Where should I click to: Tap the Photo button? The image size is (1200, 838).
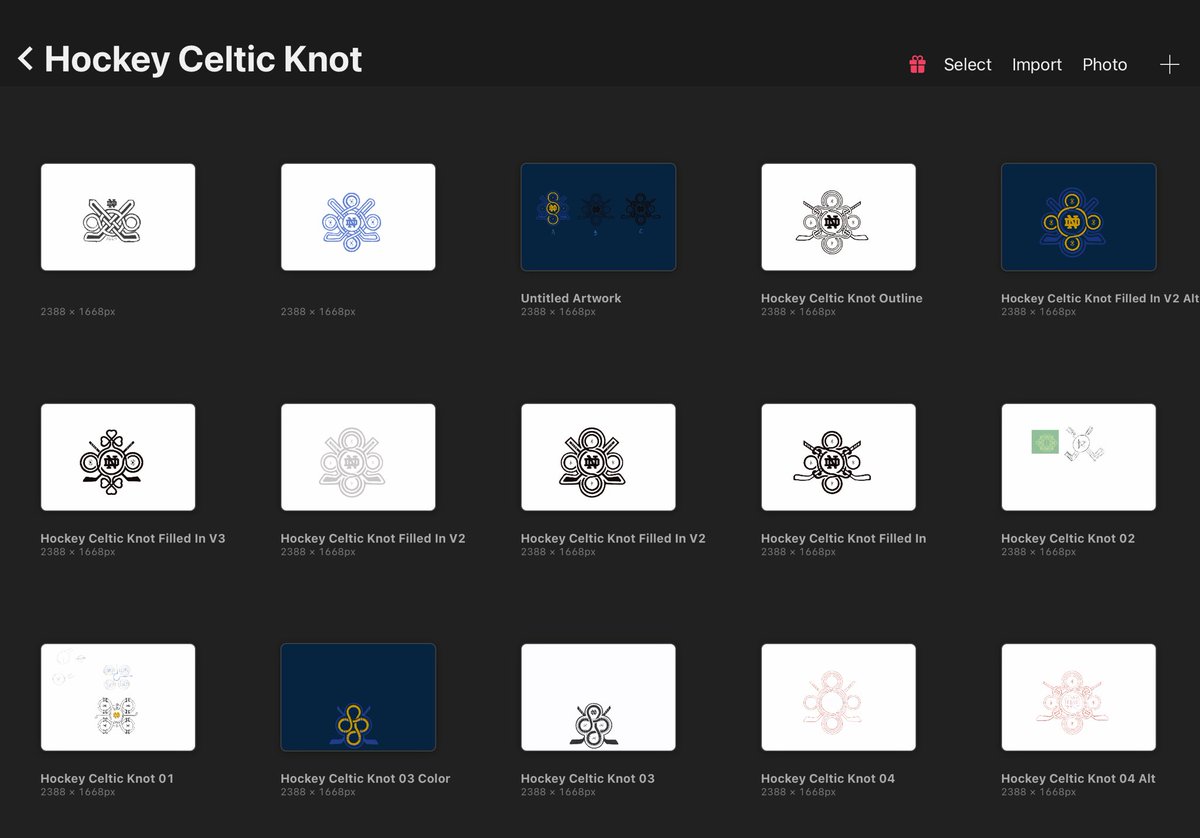tap(1104, 65)
